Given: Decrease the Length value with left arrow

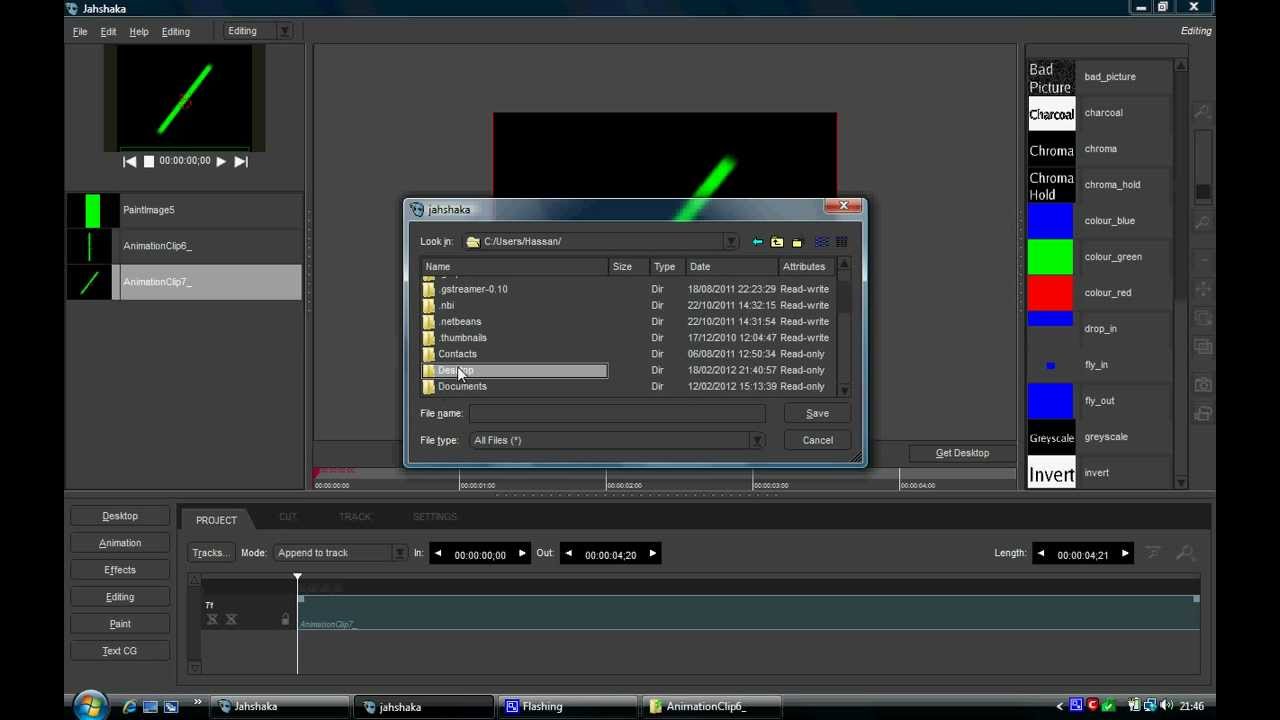Looking at the screenshot, I should (1040, 553).
